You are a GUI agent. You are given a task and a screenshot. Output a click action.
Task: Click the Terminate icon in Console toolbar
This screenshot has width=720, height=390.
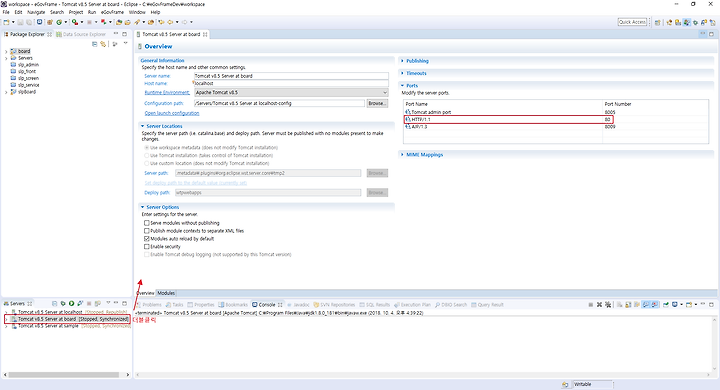[591, 305]
